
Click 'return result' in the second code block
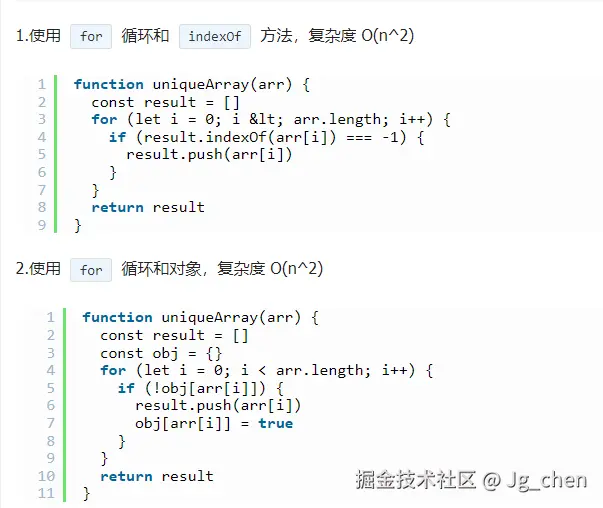click(157, 476)
